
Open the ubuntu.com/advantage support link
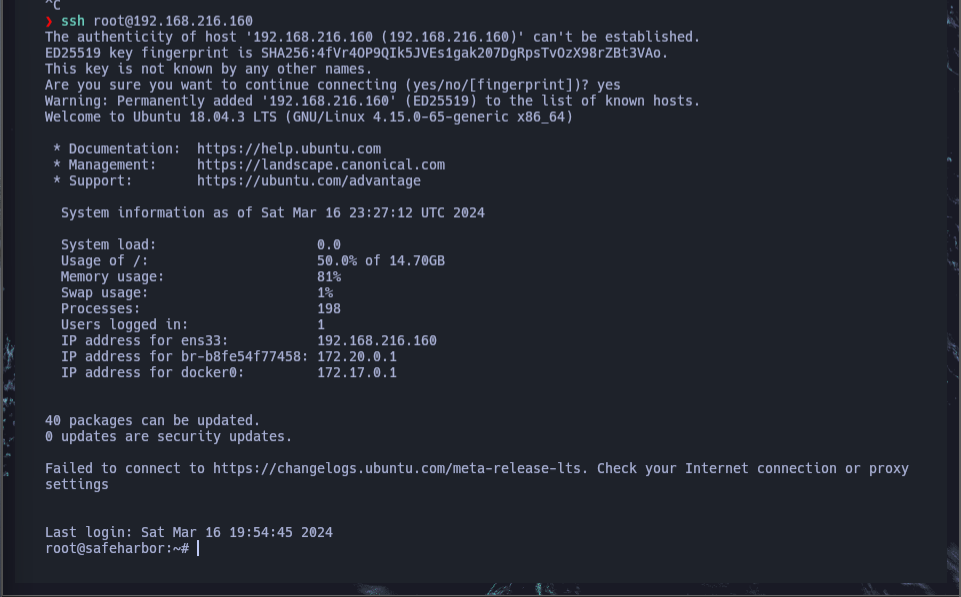tap(308, 181)
